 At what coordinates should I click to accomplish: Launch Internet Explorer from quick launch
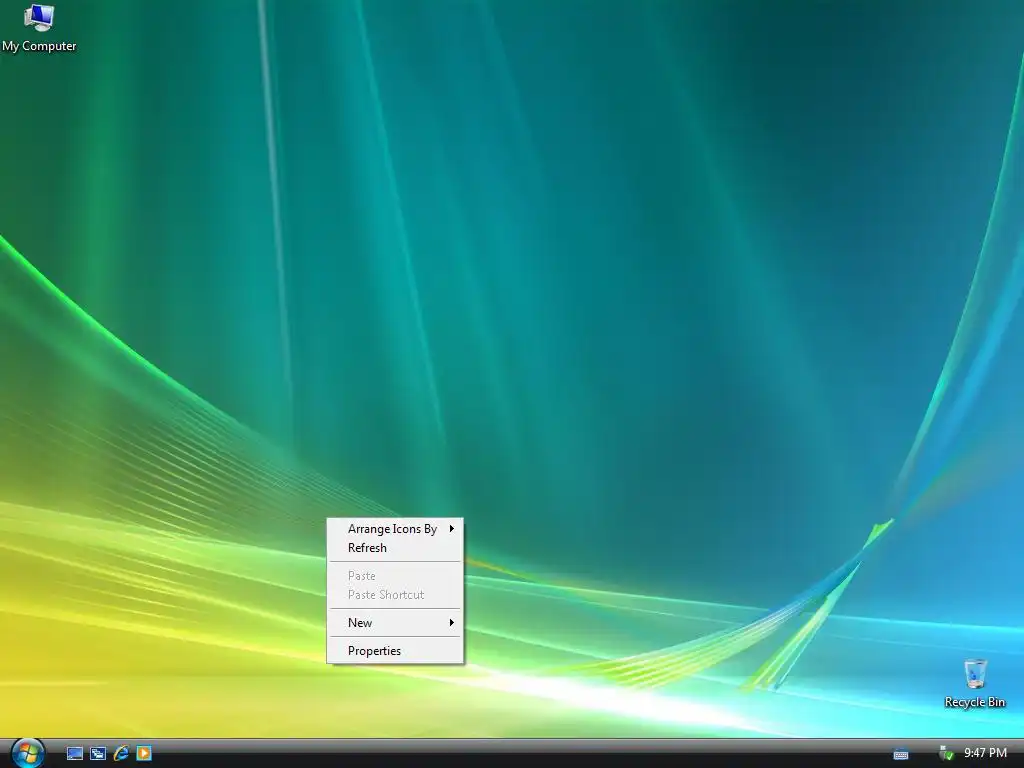tap(121, 753)
